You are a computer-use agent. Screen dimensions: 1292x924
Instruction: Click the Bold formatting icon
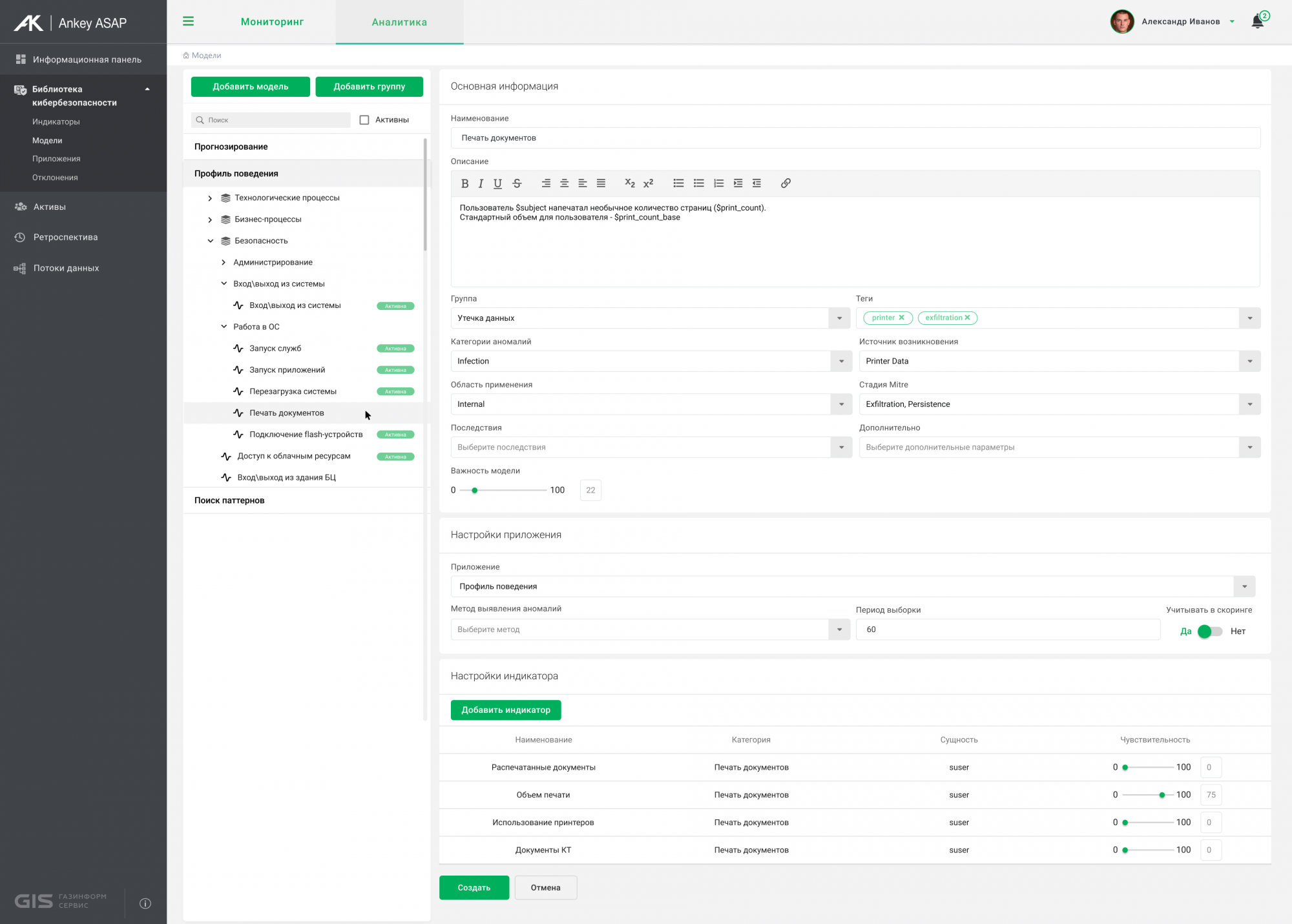tap(464, 183)
